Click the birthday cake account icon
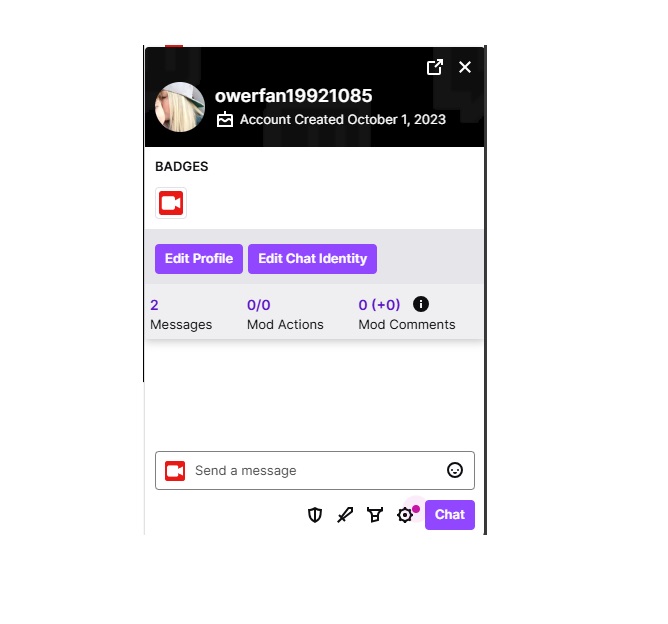This screenshot has height=624, width=668. click(x=225, y=120)
